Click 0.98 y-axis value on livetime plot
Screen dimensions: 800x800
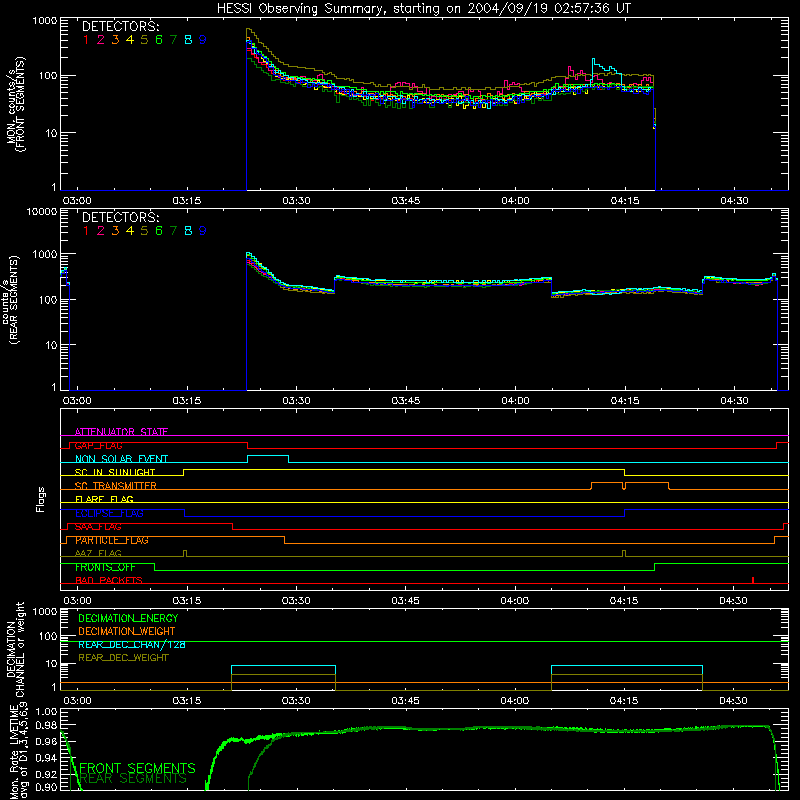coord(46,725)
